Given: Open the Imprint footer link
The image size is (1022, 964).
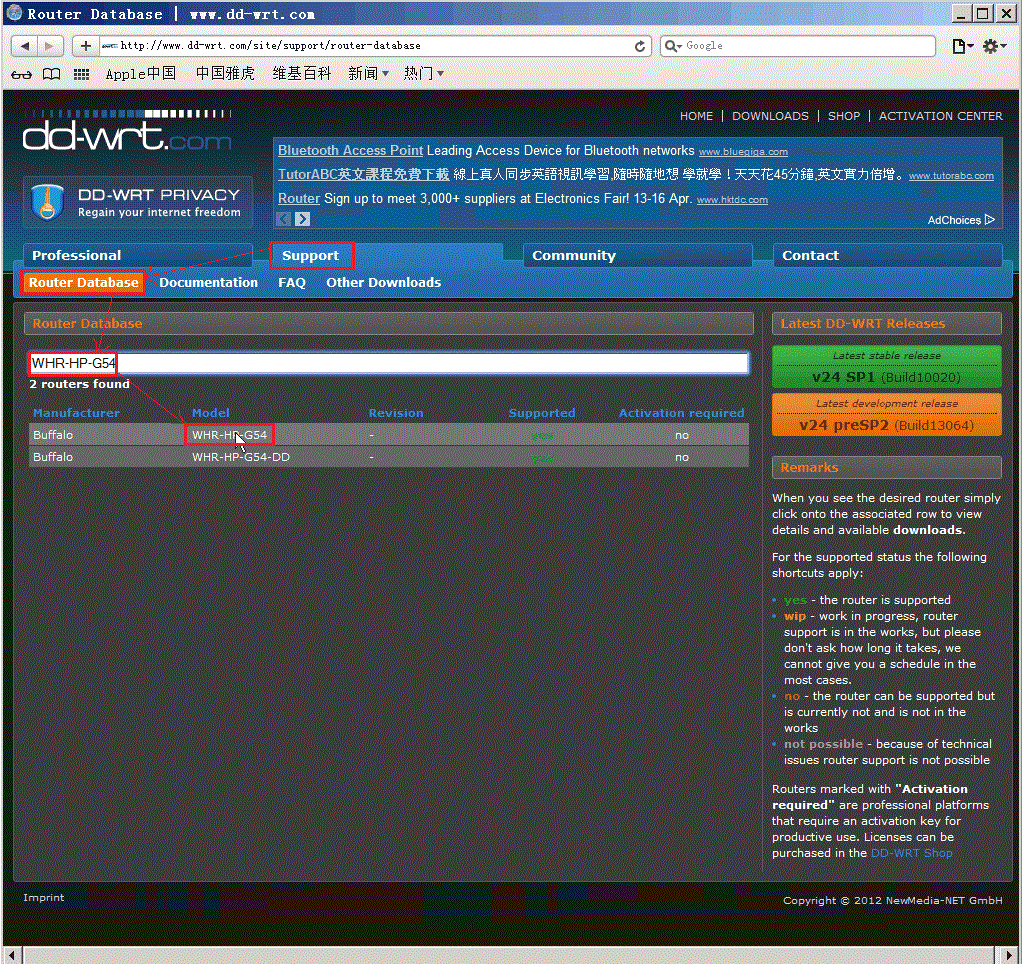Looking at the screenshot, I should click(x=44, y=898).
